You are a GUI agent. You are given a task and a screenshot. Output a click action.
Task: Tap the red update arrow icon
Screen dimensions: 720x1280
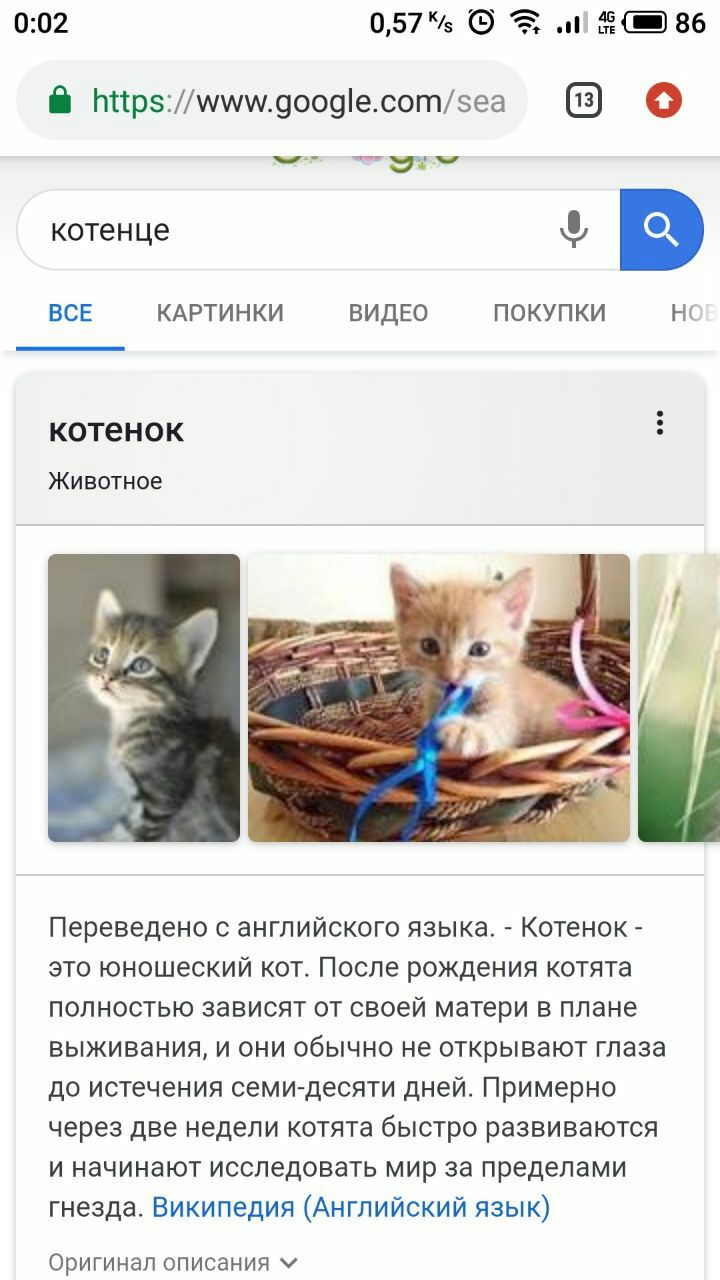pos(663,100)
